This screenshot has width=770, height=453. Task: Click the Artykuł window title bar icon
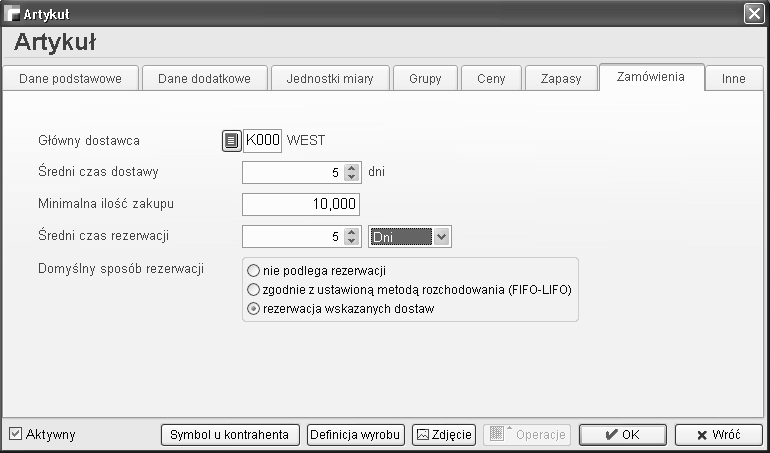[12, 14]
